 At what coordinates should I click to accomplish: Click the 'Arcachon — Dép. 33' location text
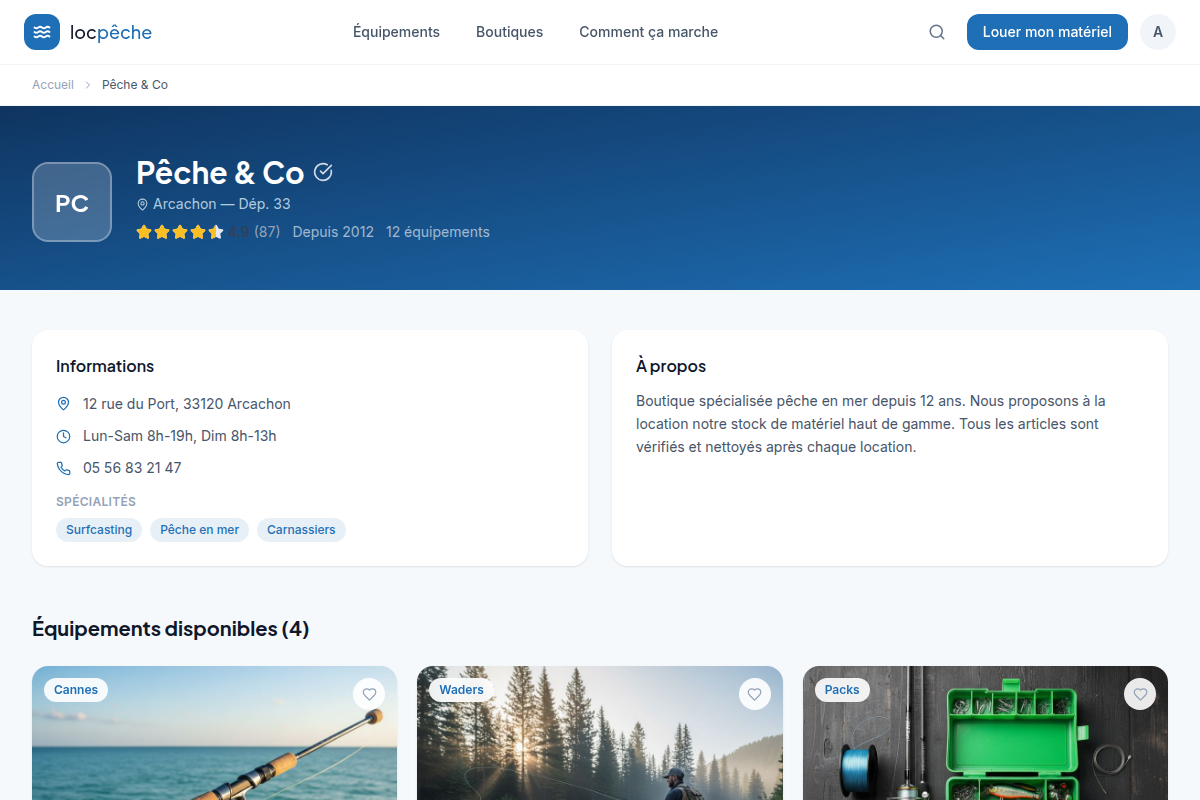coord(222,204)
